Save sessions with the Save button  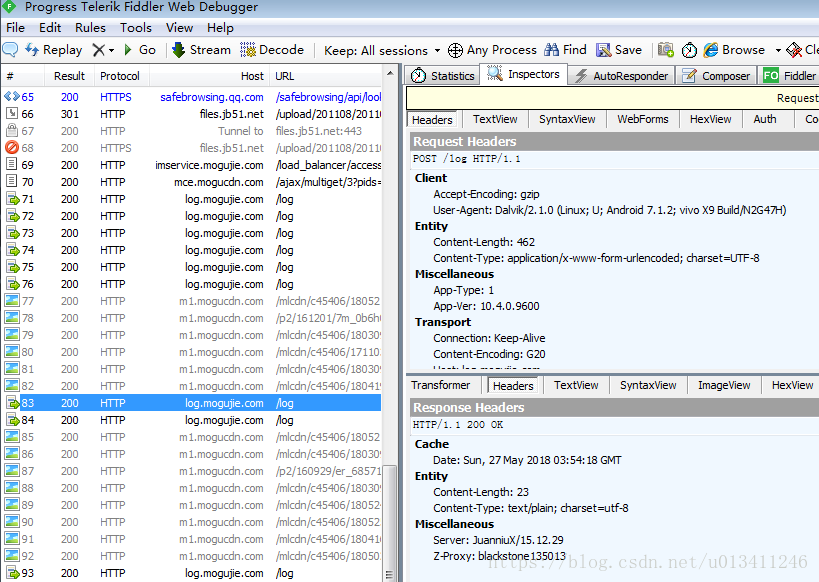(x=619, y=50)
